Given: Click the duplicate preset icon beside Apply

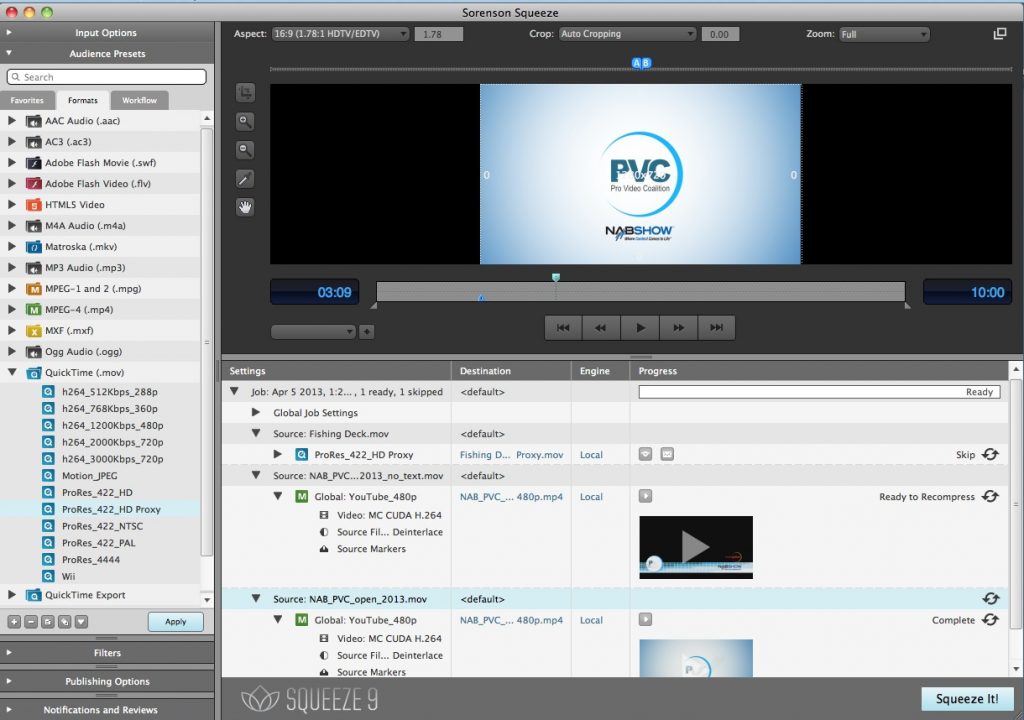Looking at the screenshot, I should click(64, 622).
